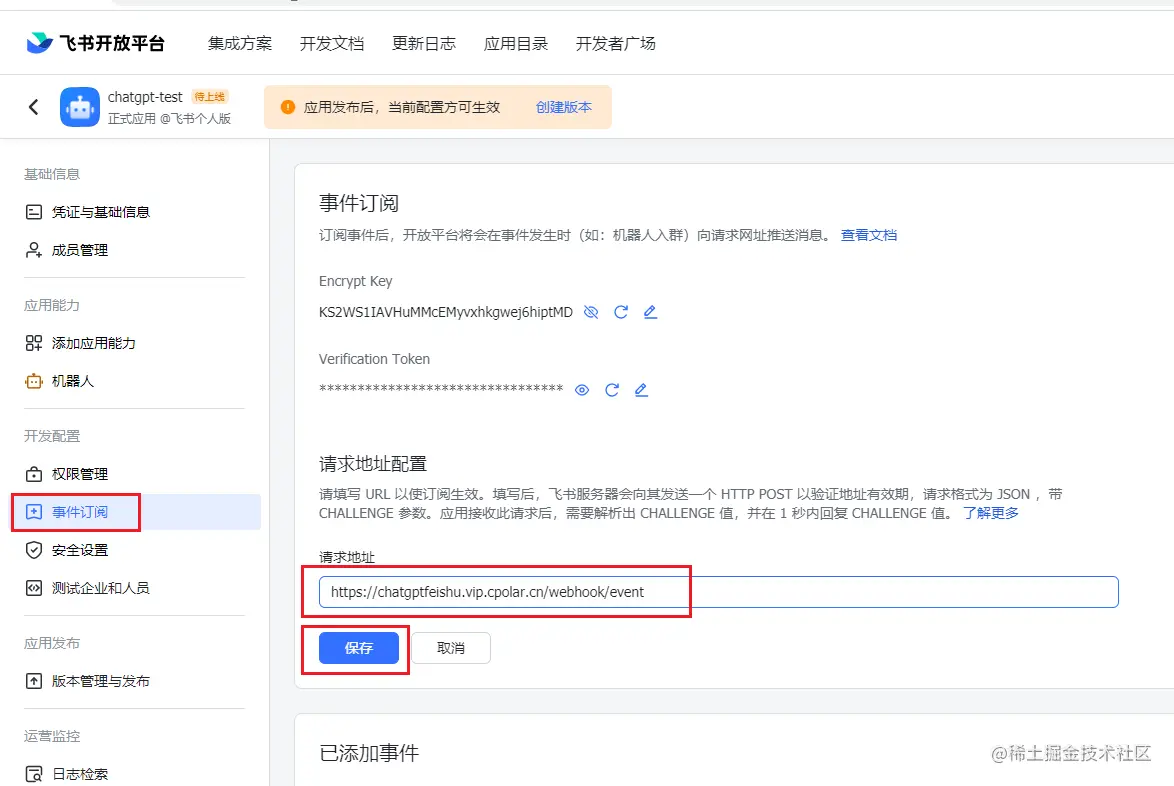Click the 事件订阅 sidebar icon
1174x786 pixels.
click(x=34, y=512)
